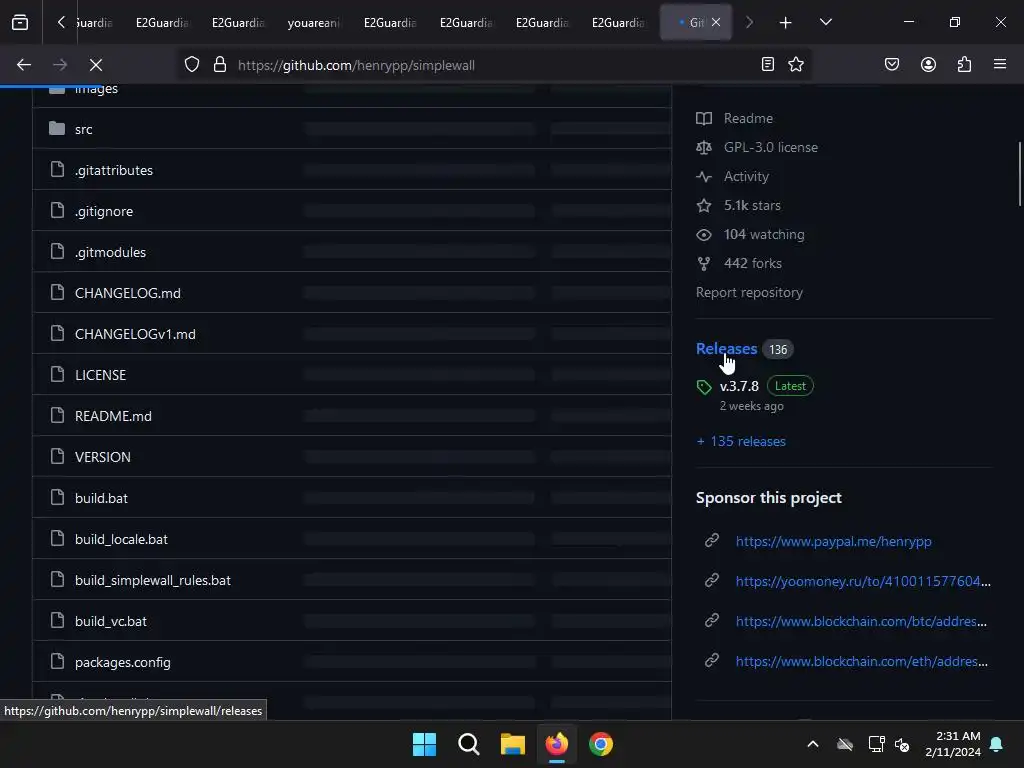This screenshot has height=768, width=1024.
Task: View site security padlock info
Action: pos(220,65)
